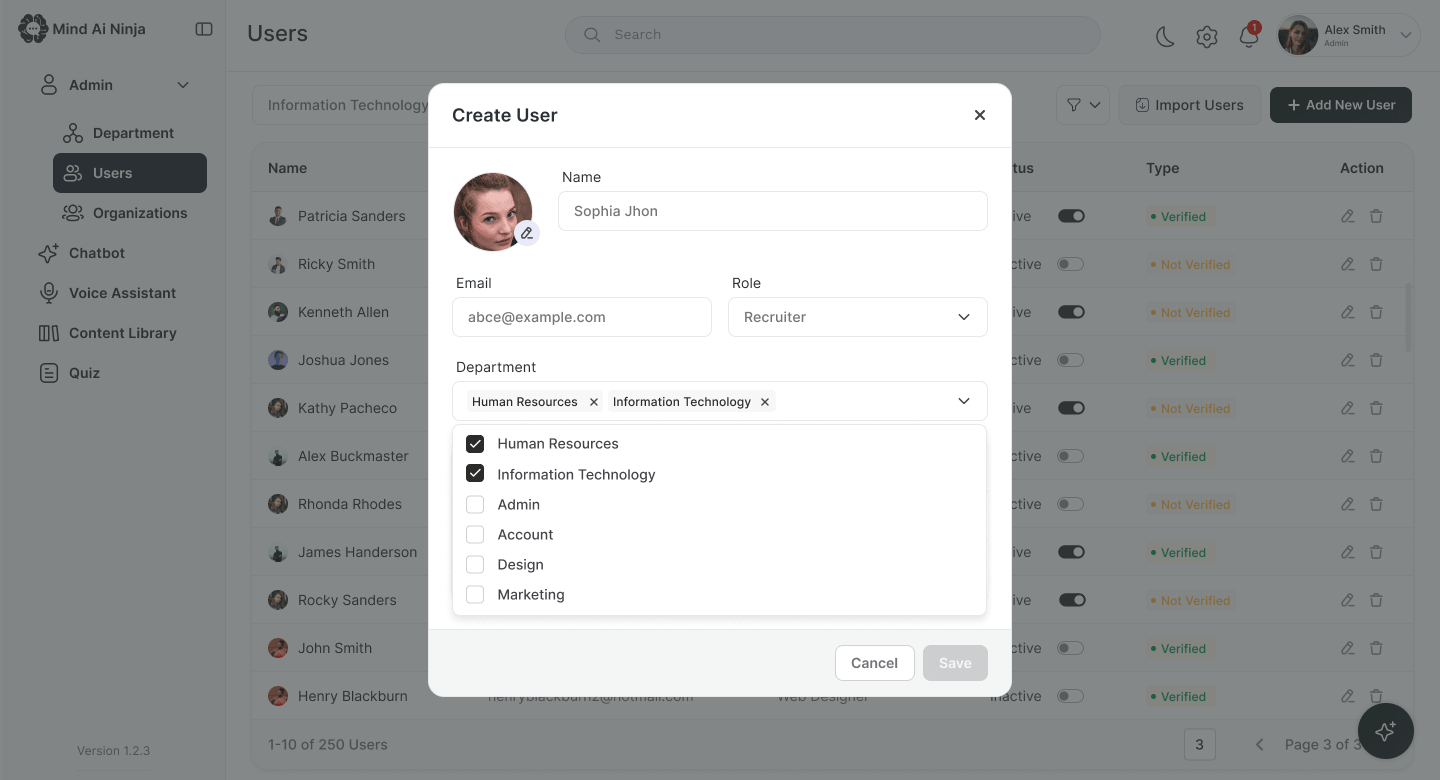The height and width of the screenshot is (780, 1440).
Task: Check the Marketing department checkbox
Action: tap(475, 595)
